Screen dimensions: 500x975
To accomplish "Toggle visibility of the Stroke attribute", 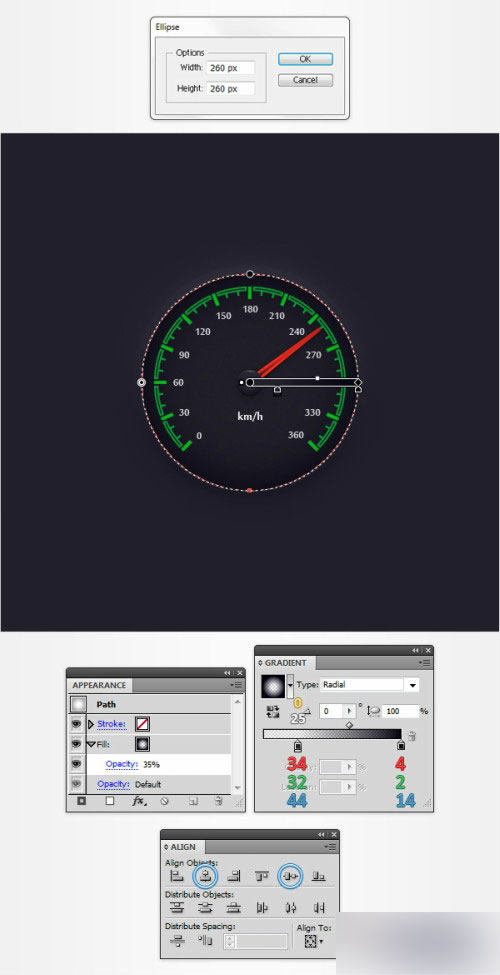I will (x=76, y=724).
